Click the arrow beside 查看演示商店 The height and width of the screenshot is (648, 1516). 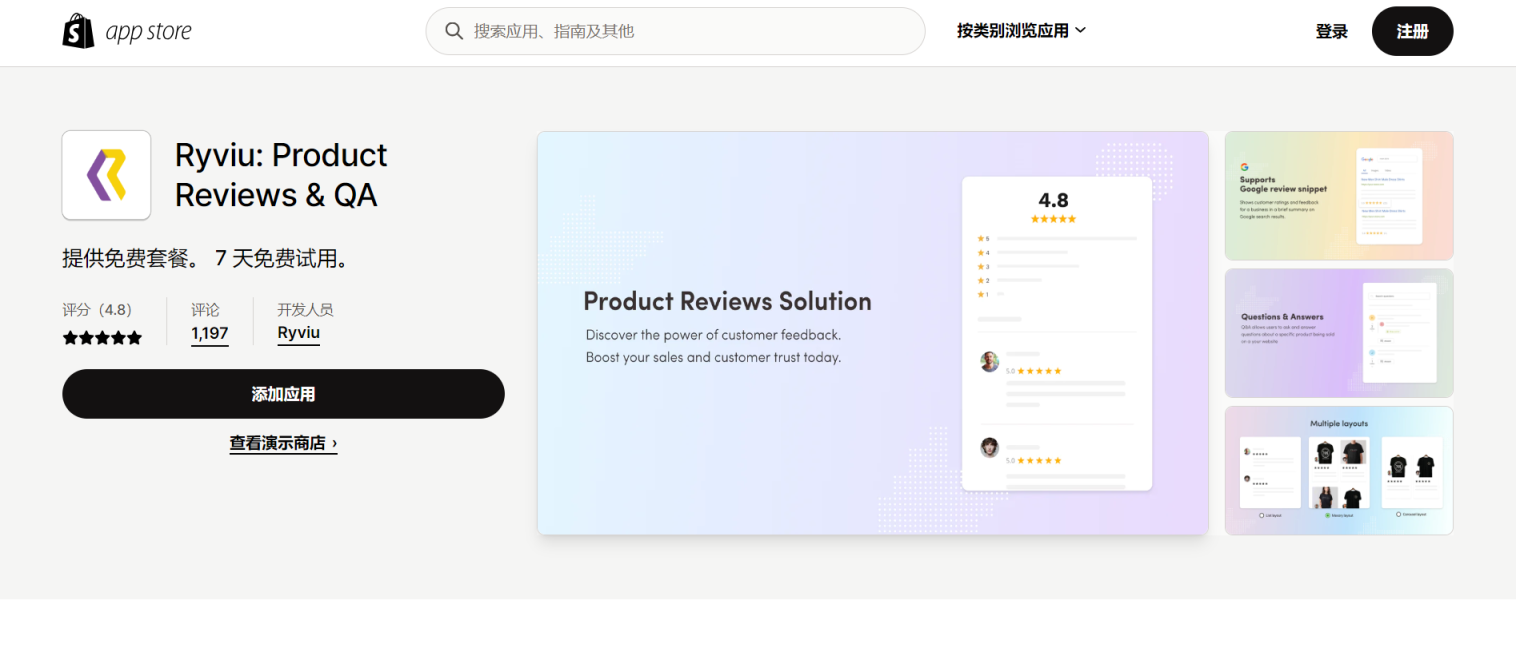[x=334, y=443]
